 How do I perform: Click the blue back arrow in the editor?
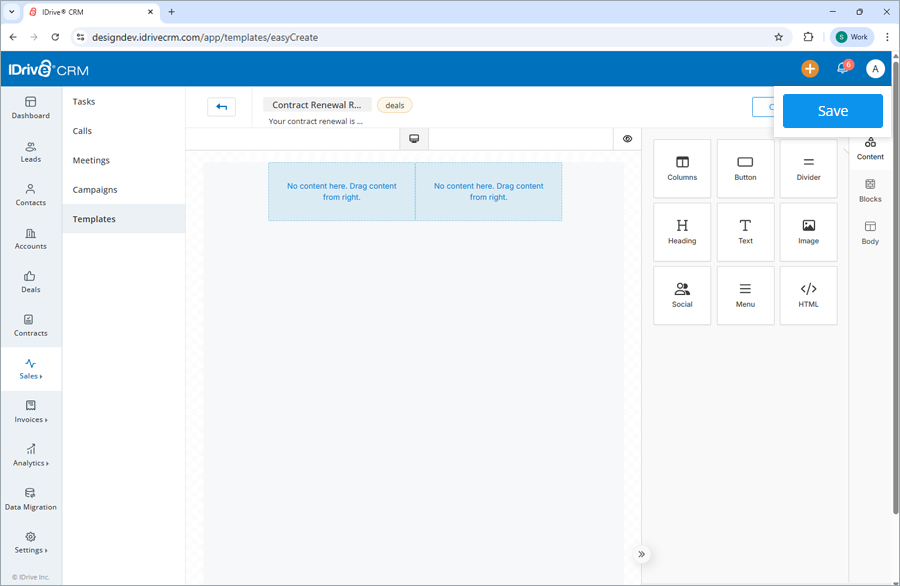(x=221, y=106)
